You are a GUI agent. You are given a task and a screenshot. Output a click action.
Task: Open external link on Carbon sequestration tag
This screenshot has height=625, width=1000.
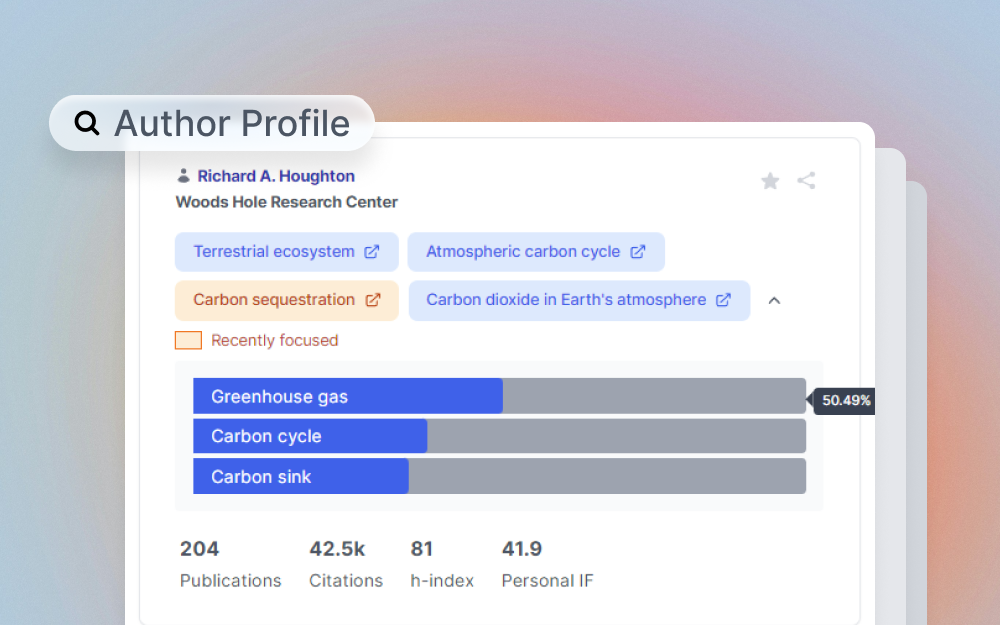coord(372,300)
